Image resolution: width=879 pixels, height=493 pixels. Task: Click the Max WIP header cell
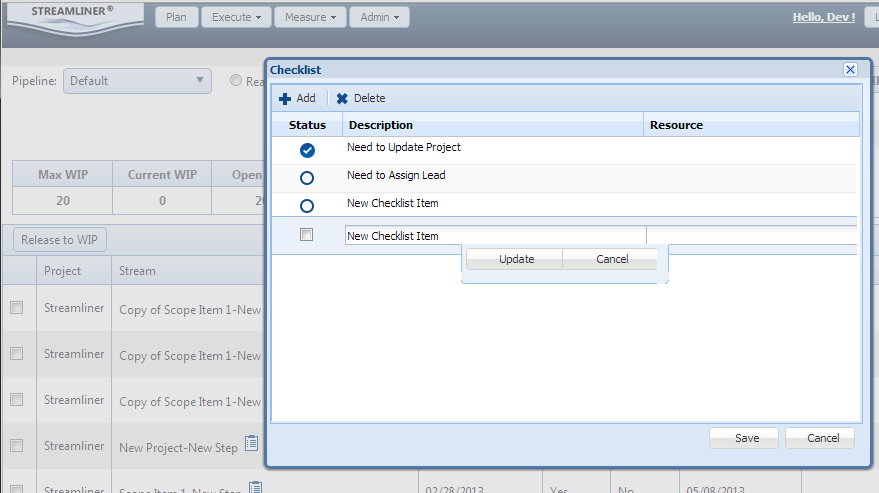tap(63, 174)
